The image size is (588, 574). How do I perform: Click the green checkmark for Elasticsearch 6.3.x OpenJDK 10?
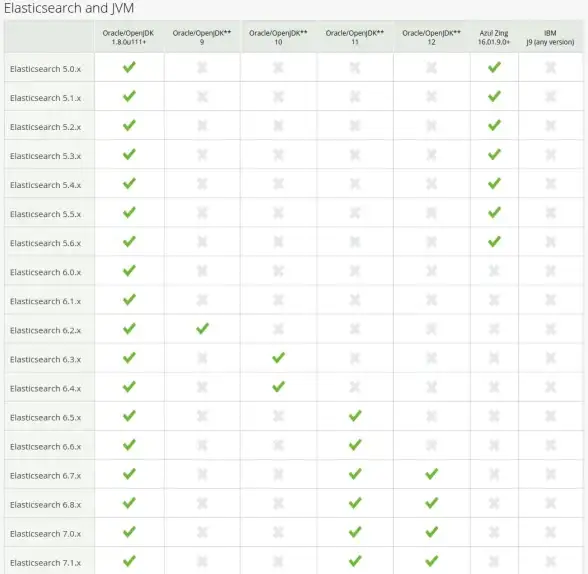(x=279, y=358)
